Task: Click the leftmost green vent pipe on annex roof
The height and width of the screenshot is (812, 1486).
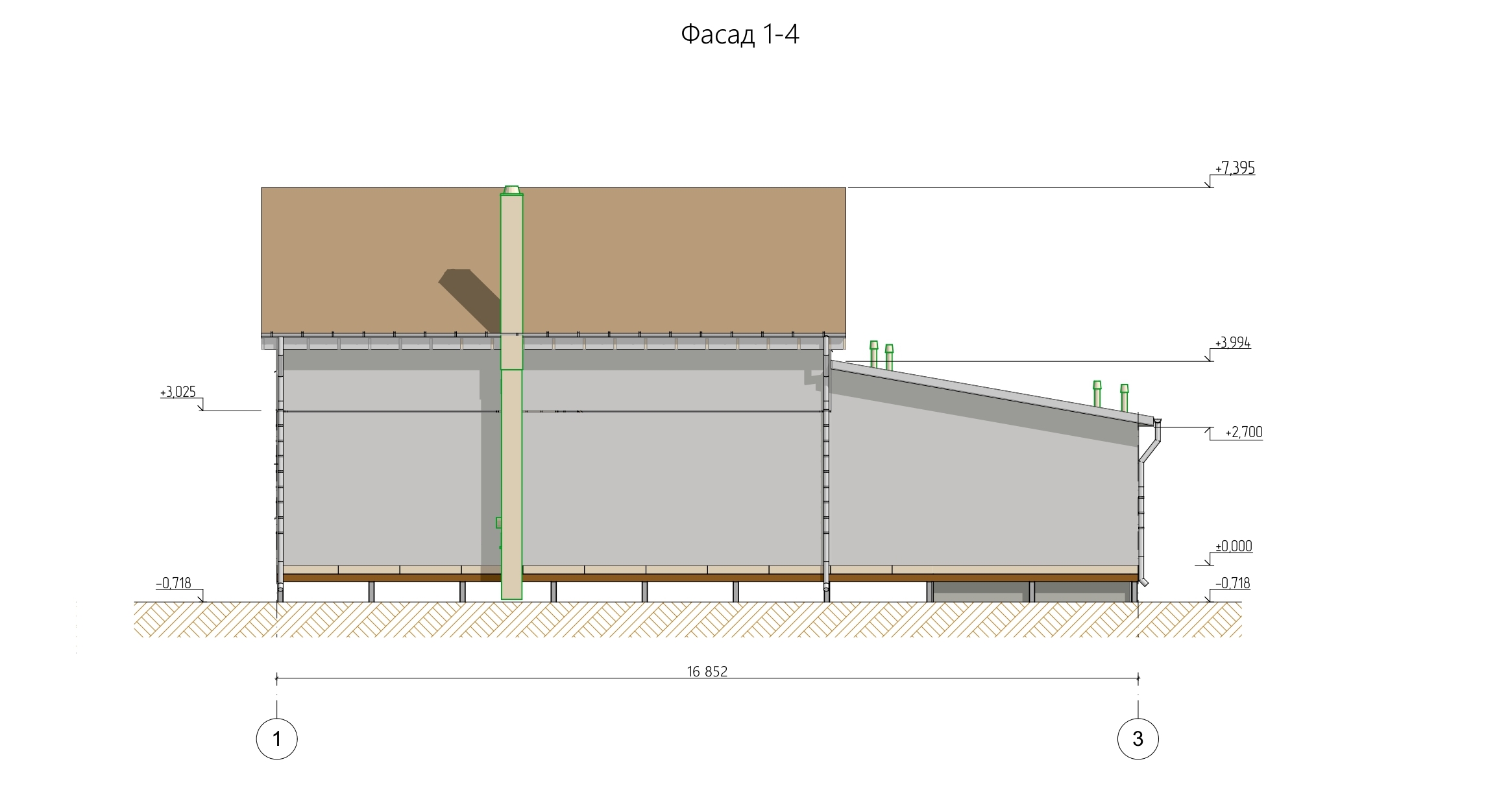Action: pyautogui.click(x=873, y=354)
